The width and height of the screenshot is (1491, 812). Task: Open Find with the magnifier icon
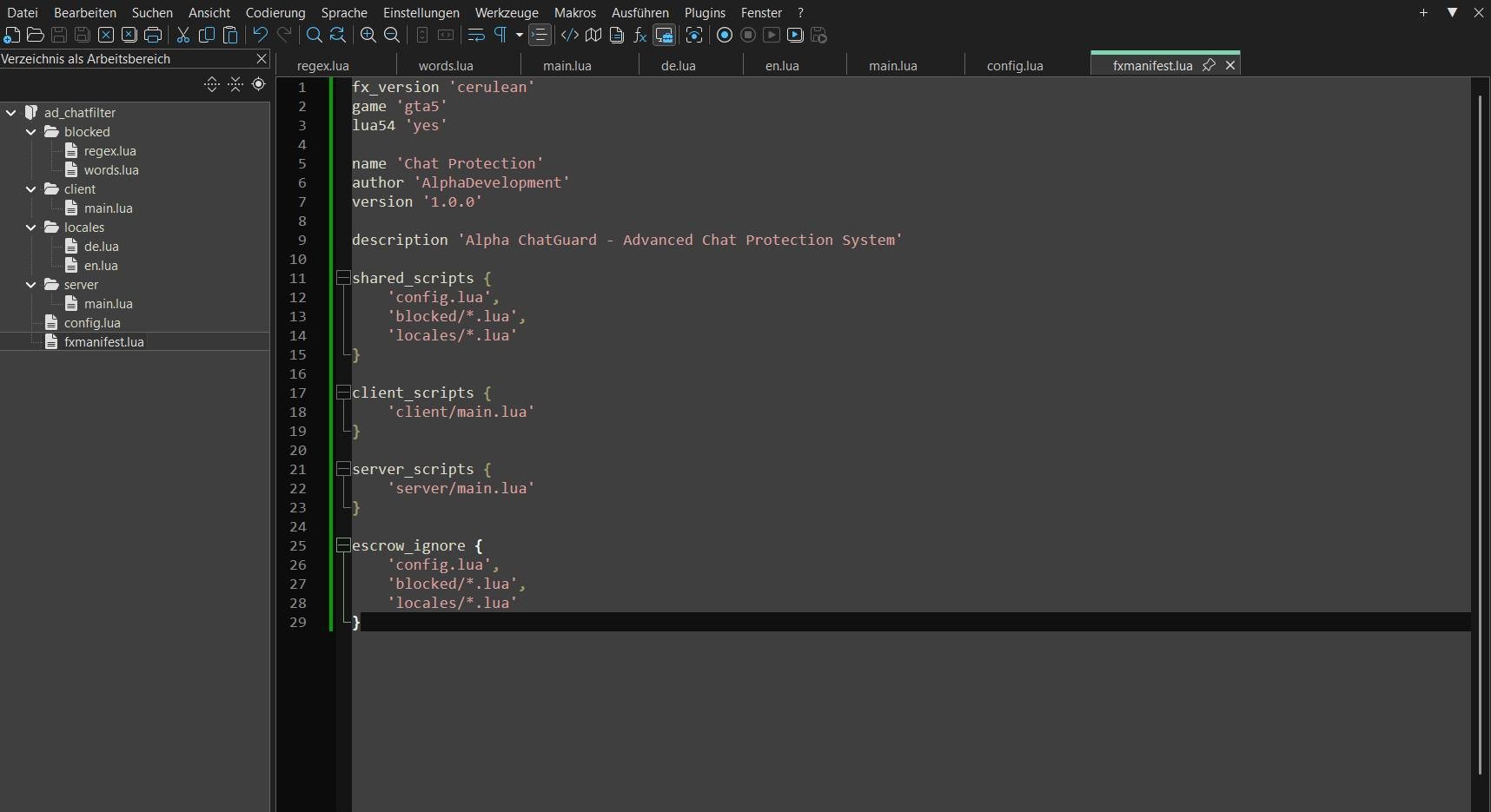315,36
